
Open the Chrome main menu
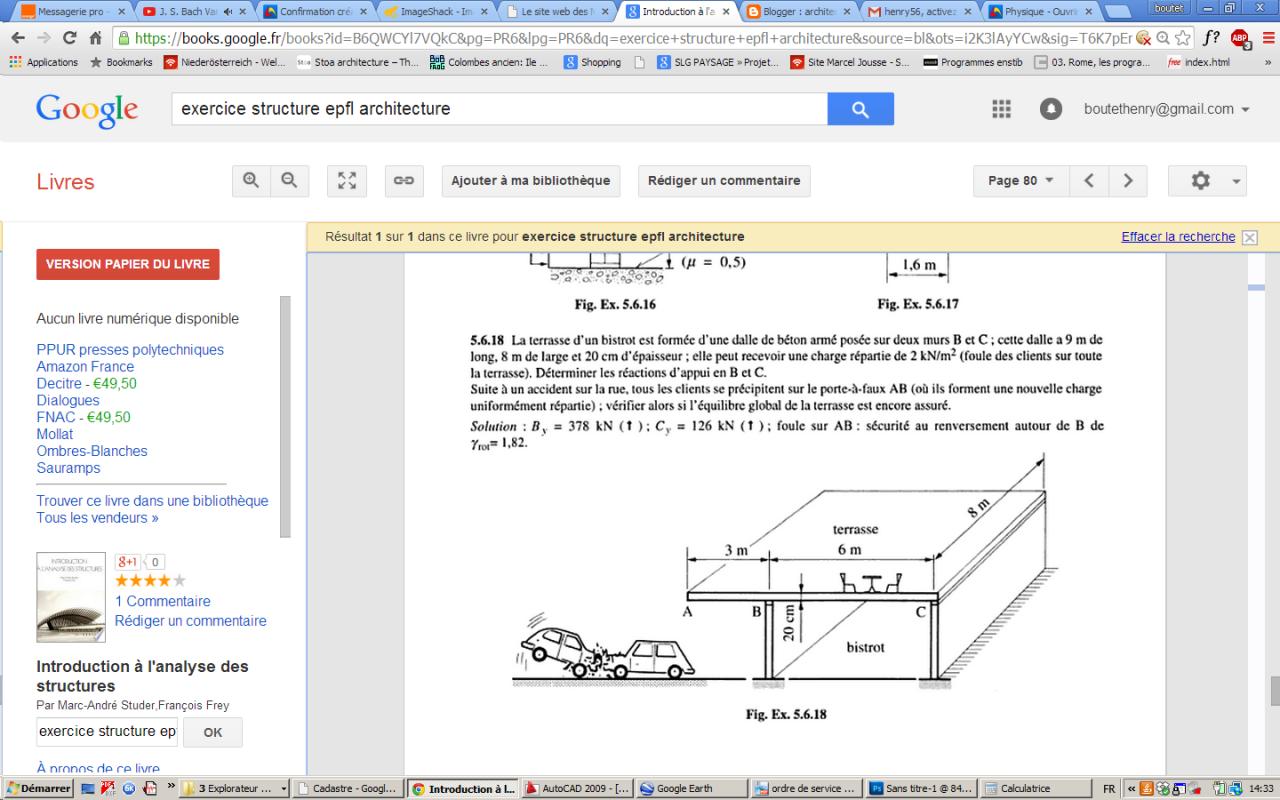coord(1266,39)
